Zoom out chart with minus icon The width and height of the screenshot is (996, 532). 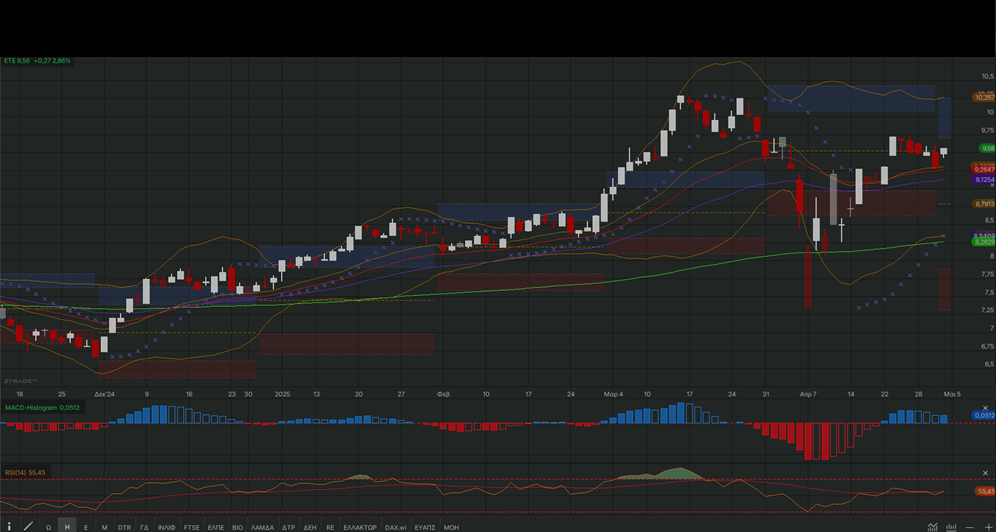coord(970,527)
